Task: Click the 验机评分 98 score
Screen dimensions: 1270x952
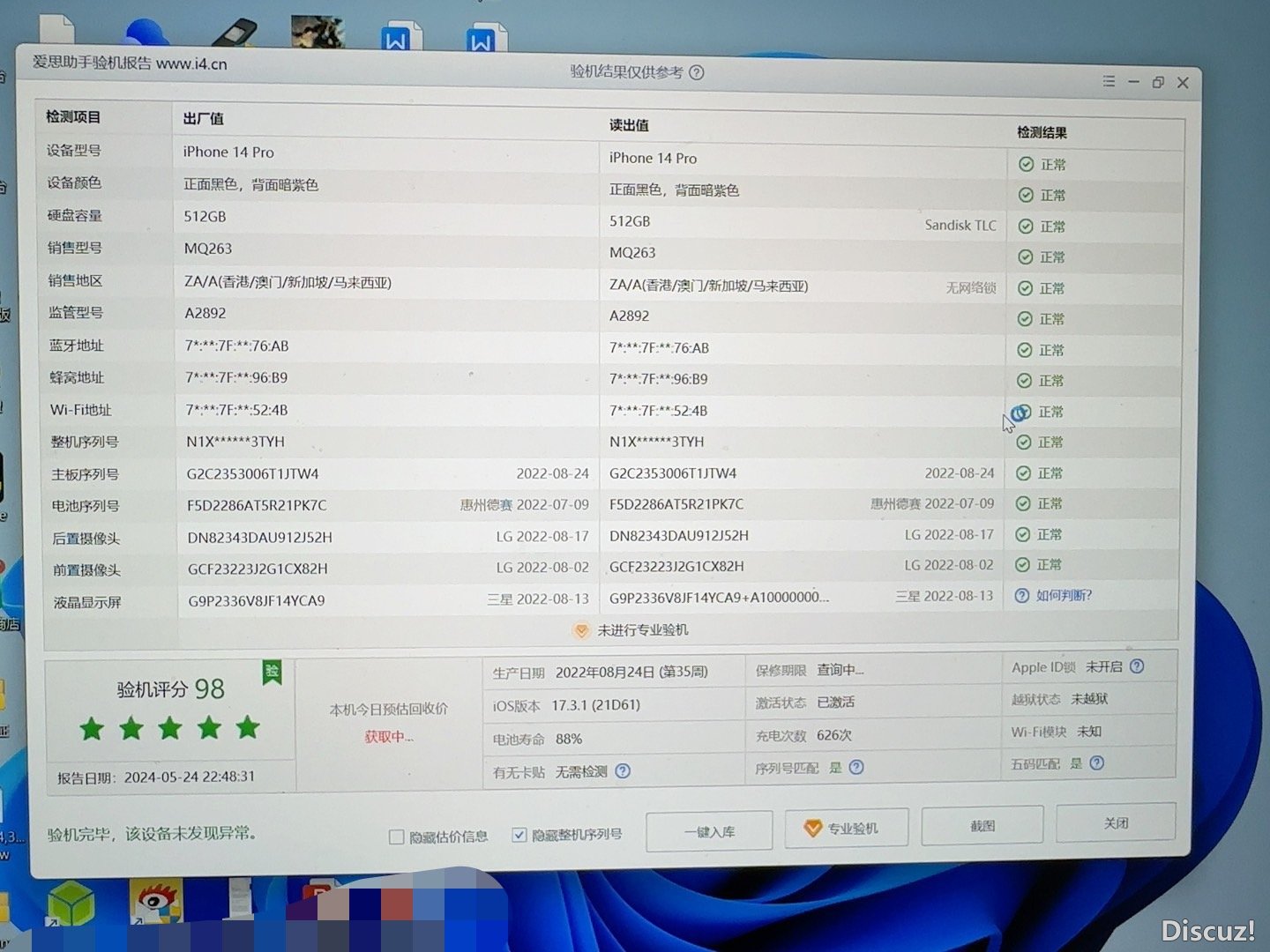Action: 171,689
